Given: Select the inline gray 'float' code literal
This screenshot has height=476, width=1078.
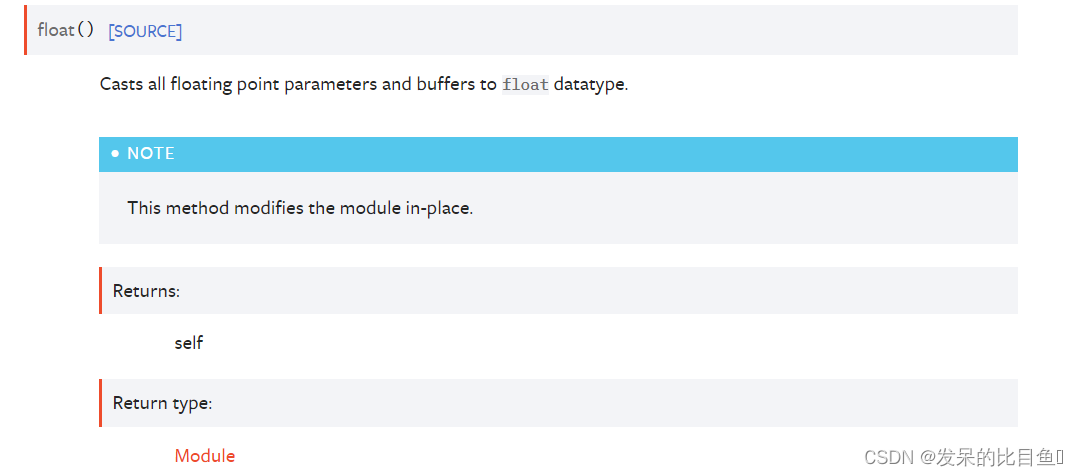Looking at the screenshot, I should pyautogui.click(x=525, y=85).
